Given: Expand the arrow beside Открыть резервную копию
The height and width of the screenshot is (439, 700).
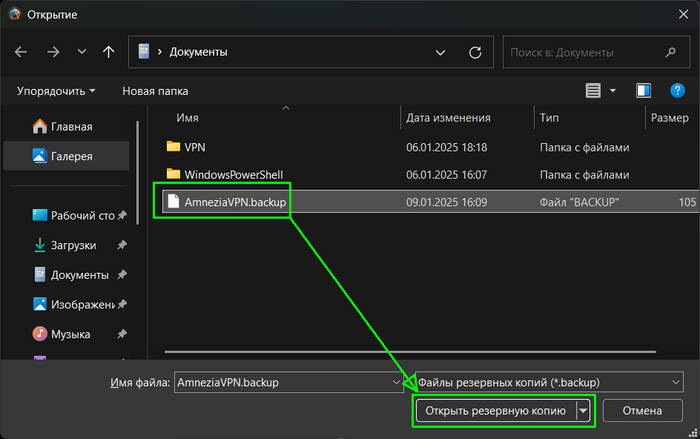Looking at the screenshot, I should 583,410.
